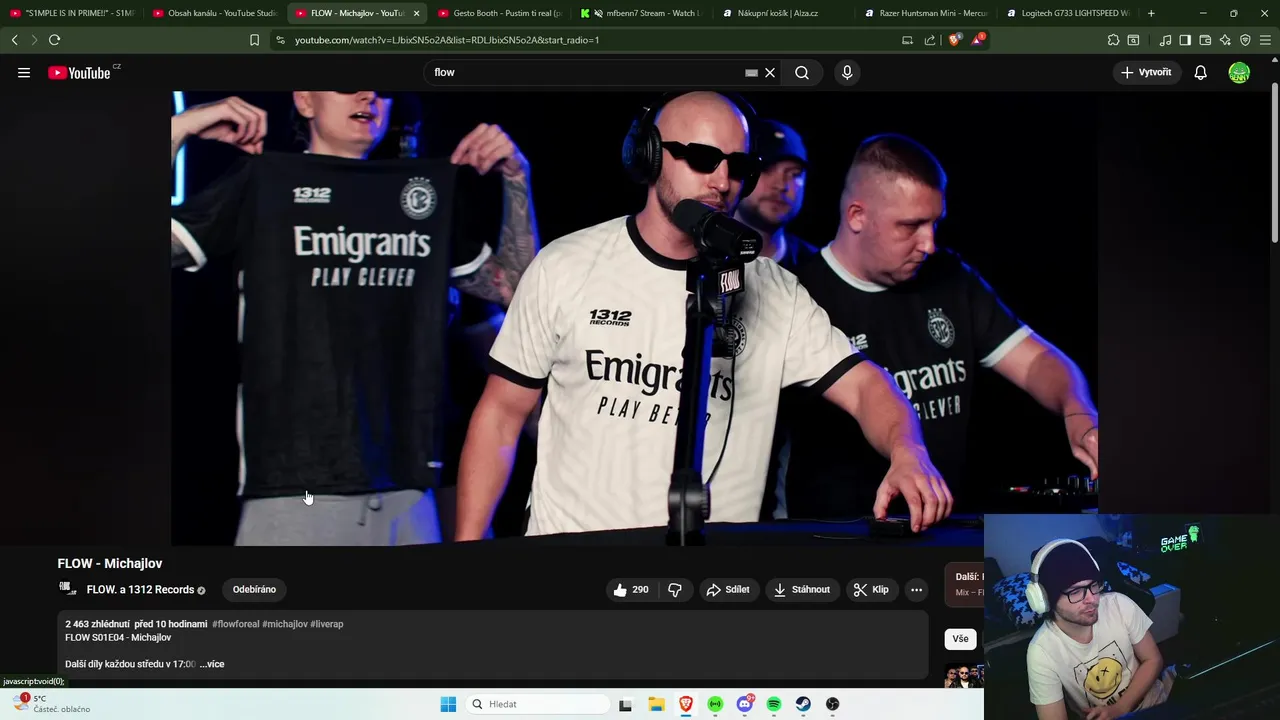Click the address bar URL

coord(447,40)
